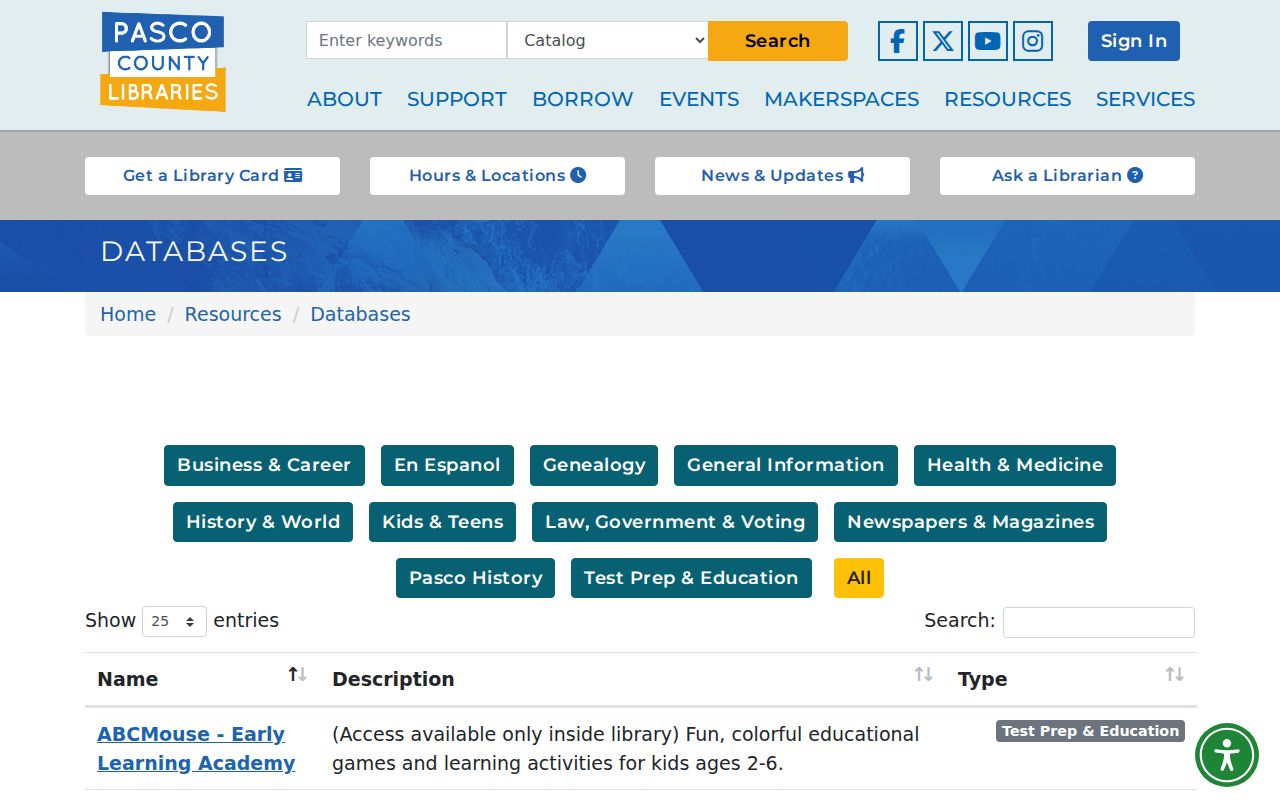1280x800 pixels.
Task: Sort table by Type column arrows
Action: 1174,675
